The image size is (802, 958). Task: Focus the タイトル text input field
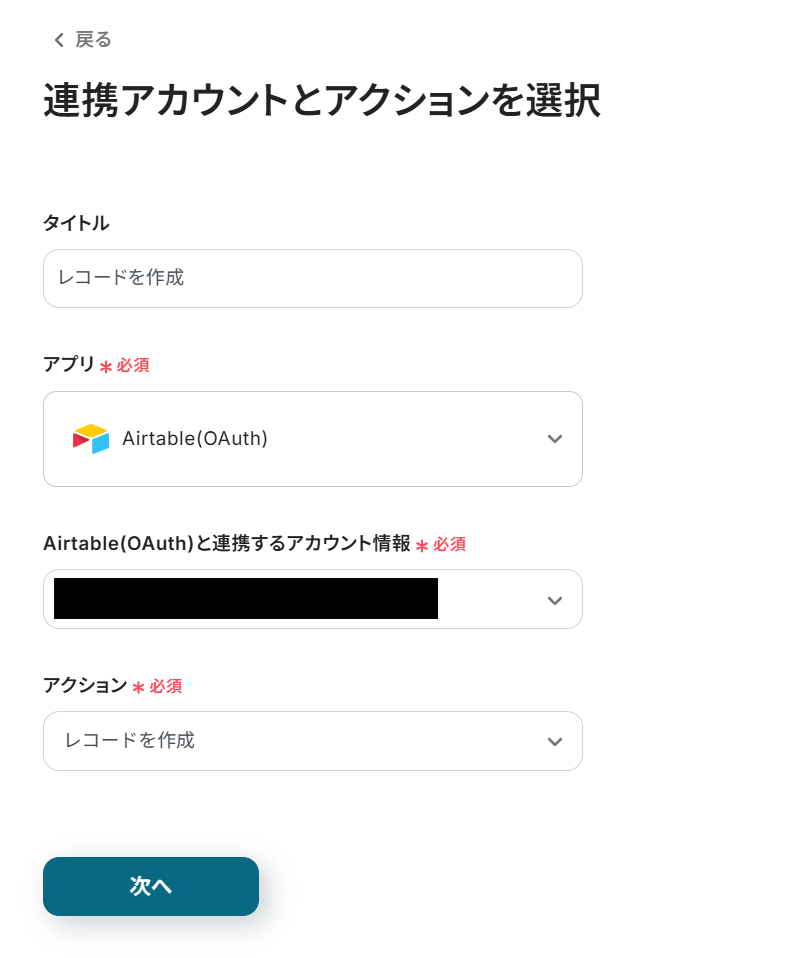pos(312,278)
